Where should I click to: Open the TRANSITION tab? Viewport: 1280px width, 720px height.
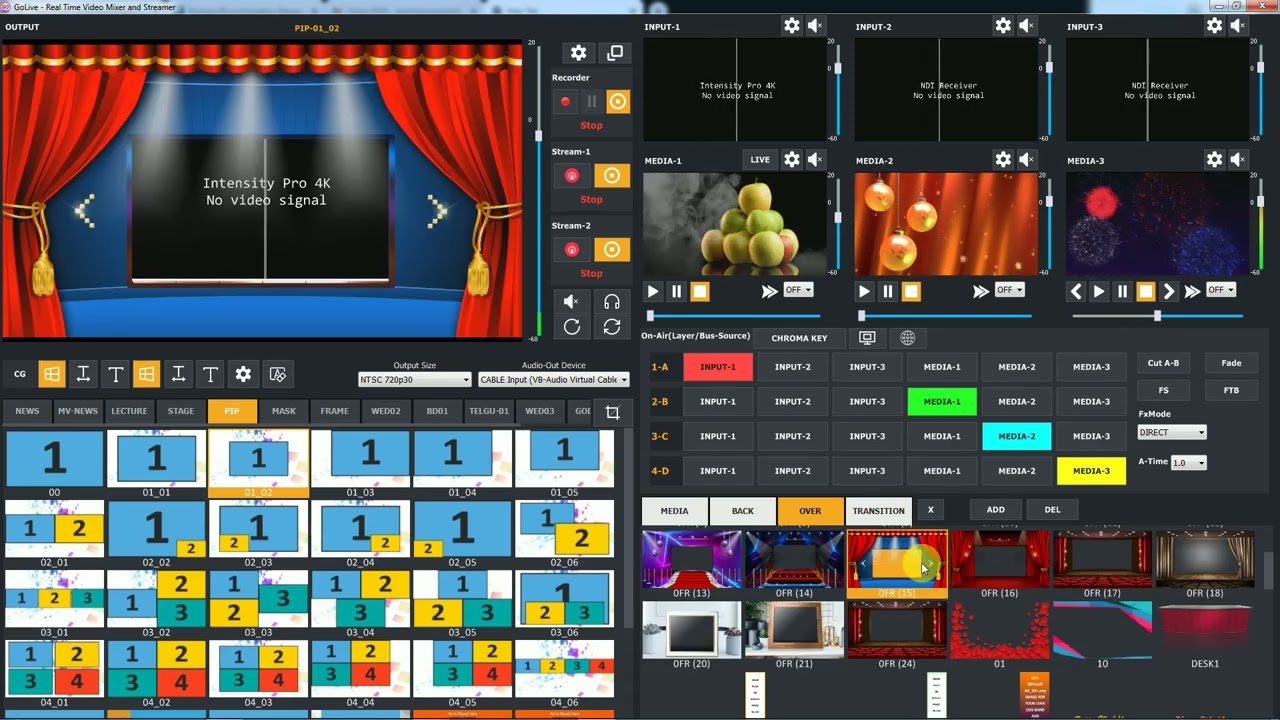click(x=878, y=511)
